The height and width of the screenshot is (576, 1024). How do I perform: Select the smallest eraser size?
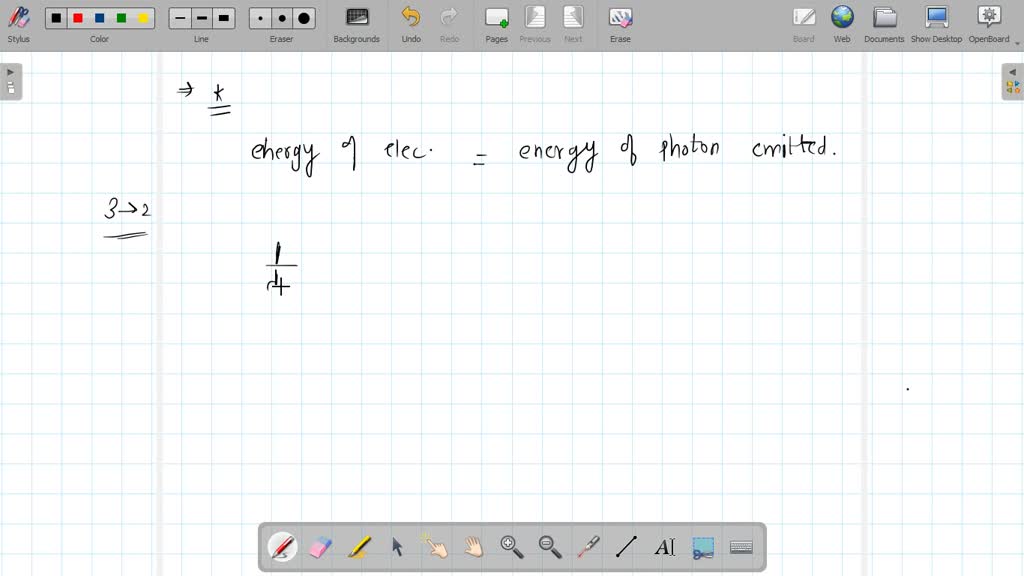261,18
